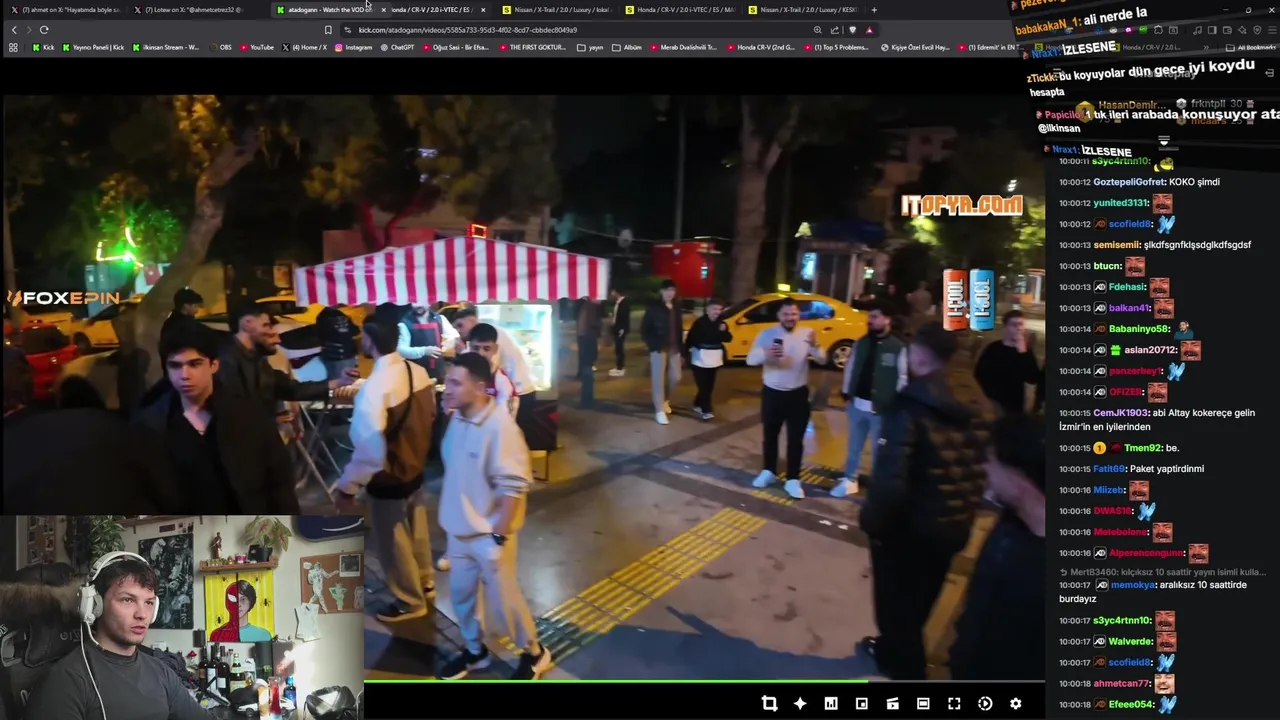Click username yunited3131 in chat
The height and width of the screenshot is (720, 1280).
(x=1120, y=203)
